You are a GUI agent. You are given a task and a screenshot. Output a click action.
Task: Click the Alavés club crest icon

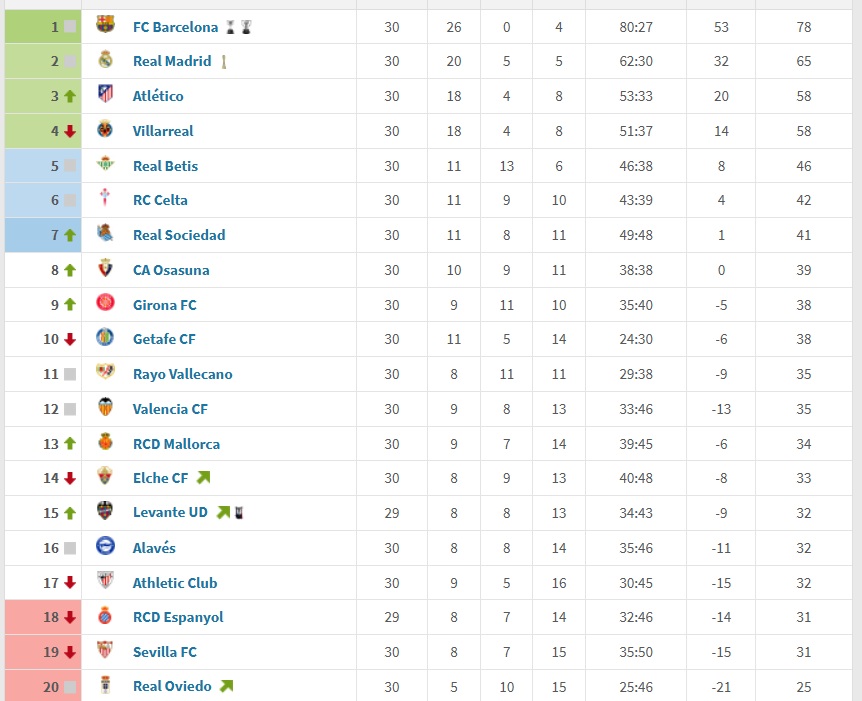tap(105, 548)
